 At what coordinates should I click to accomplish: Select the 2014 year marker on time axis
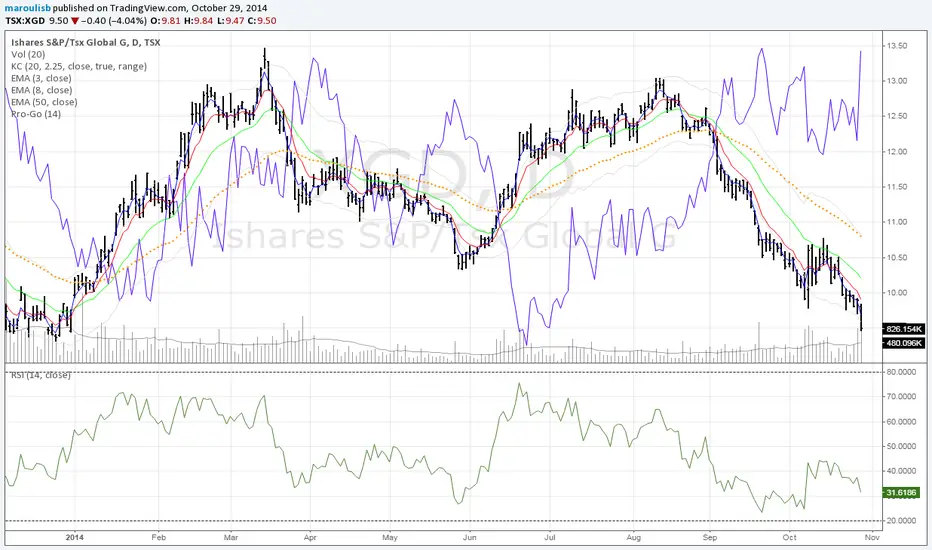click(75, 538)
